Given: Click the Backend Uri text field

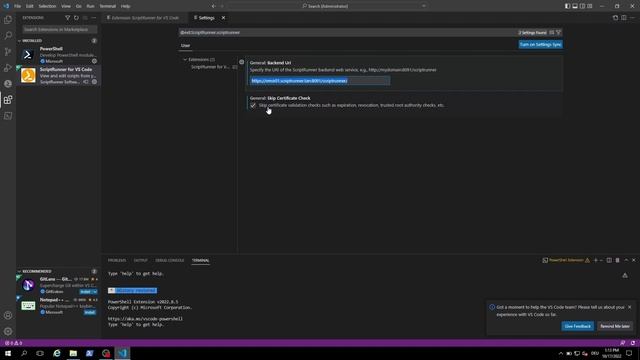Looking at the screenshot, I should click(320, 81).
